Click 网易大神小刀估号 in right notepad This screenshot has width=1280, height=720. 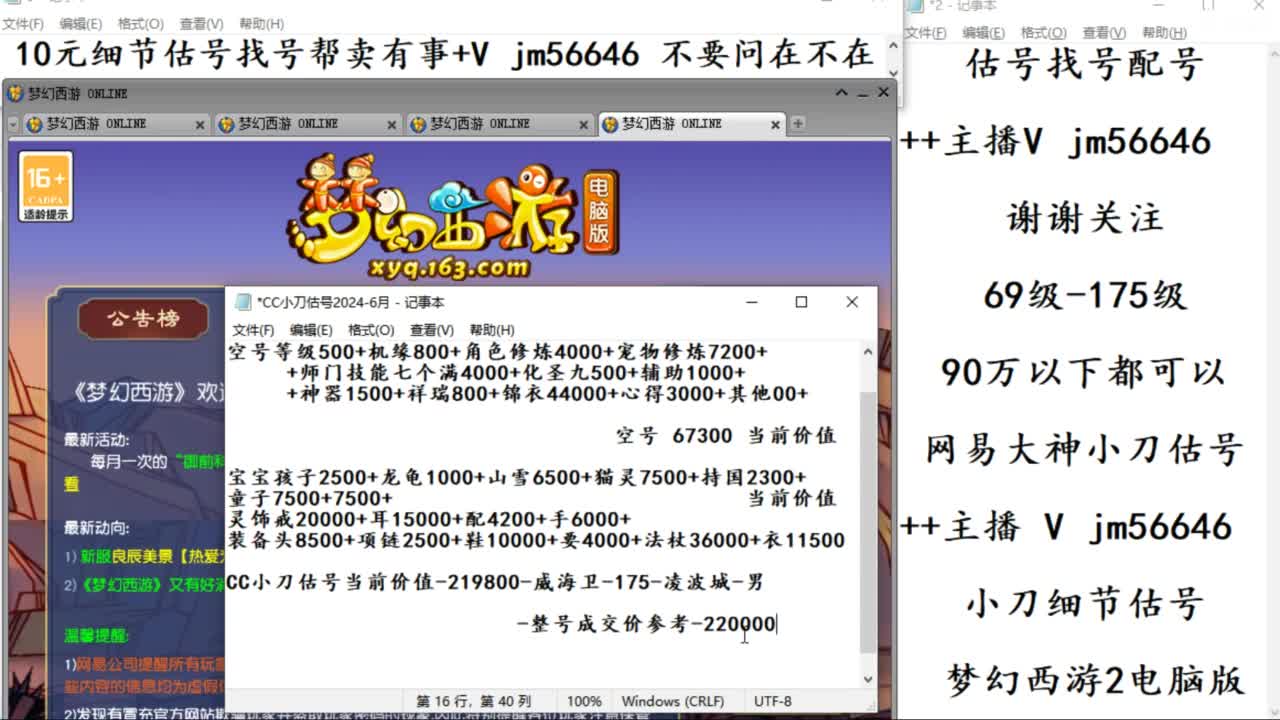click(1085, 449)
